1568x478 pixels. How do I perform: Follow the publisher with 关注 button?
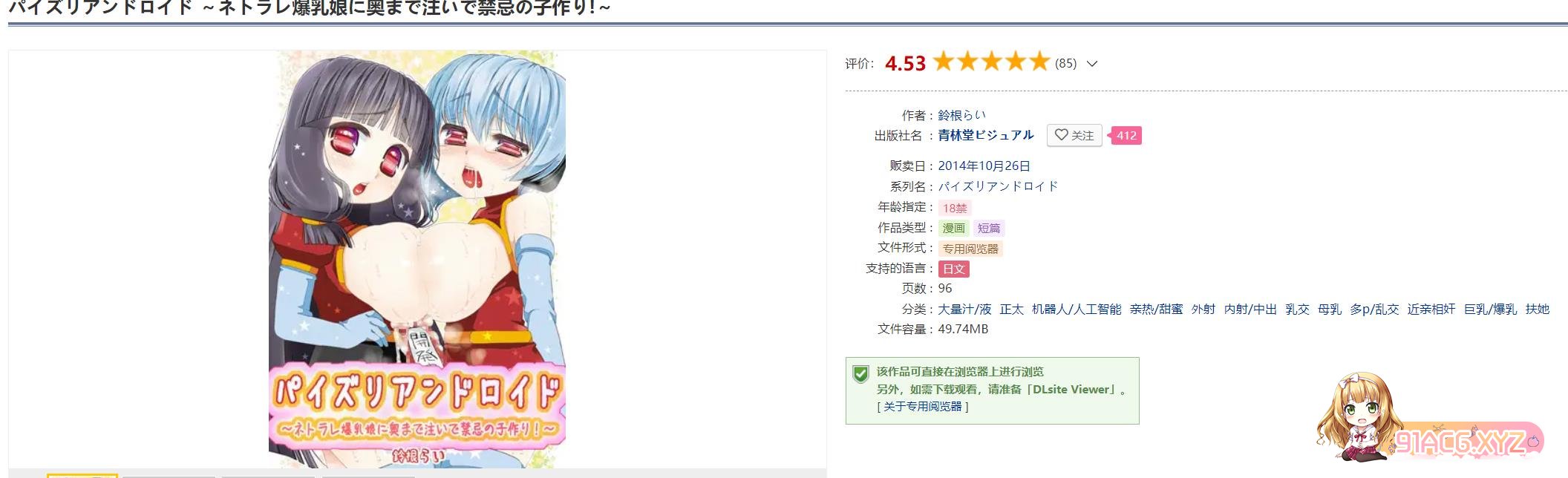(1074, 135)
